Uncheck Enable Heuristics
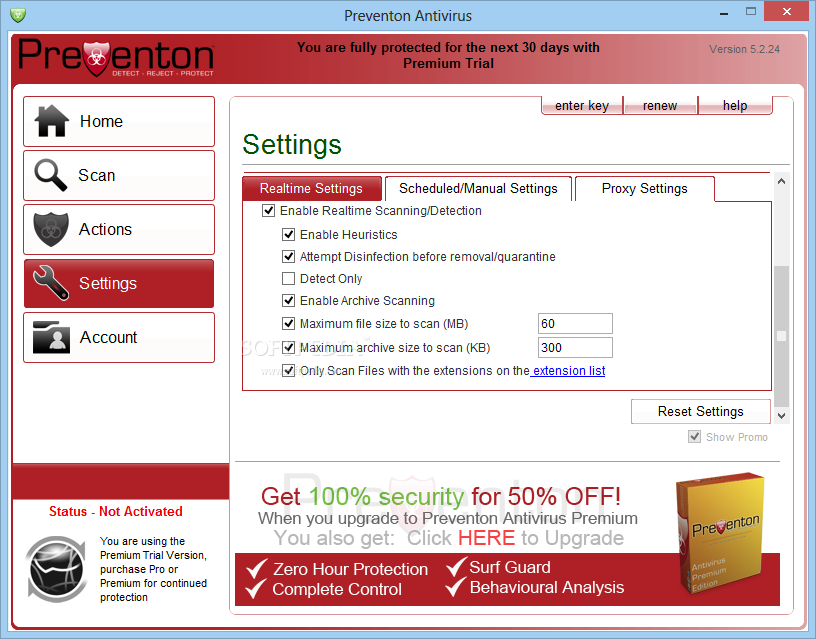This screenshot has width=816, height=639. tap(288, 235)
